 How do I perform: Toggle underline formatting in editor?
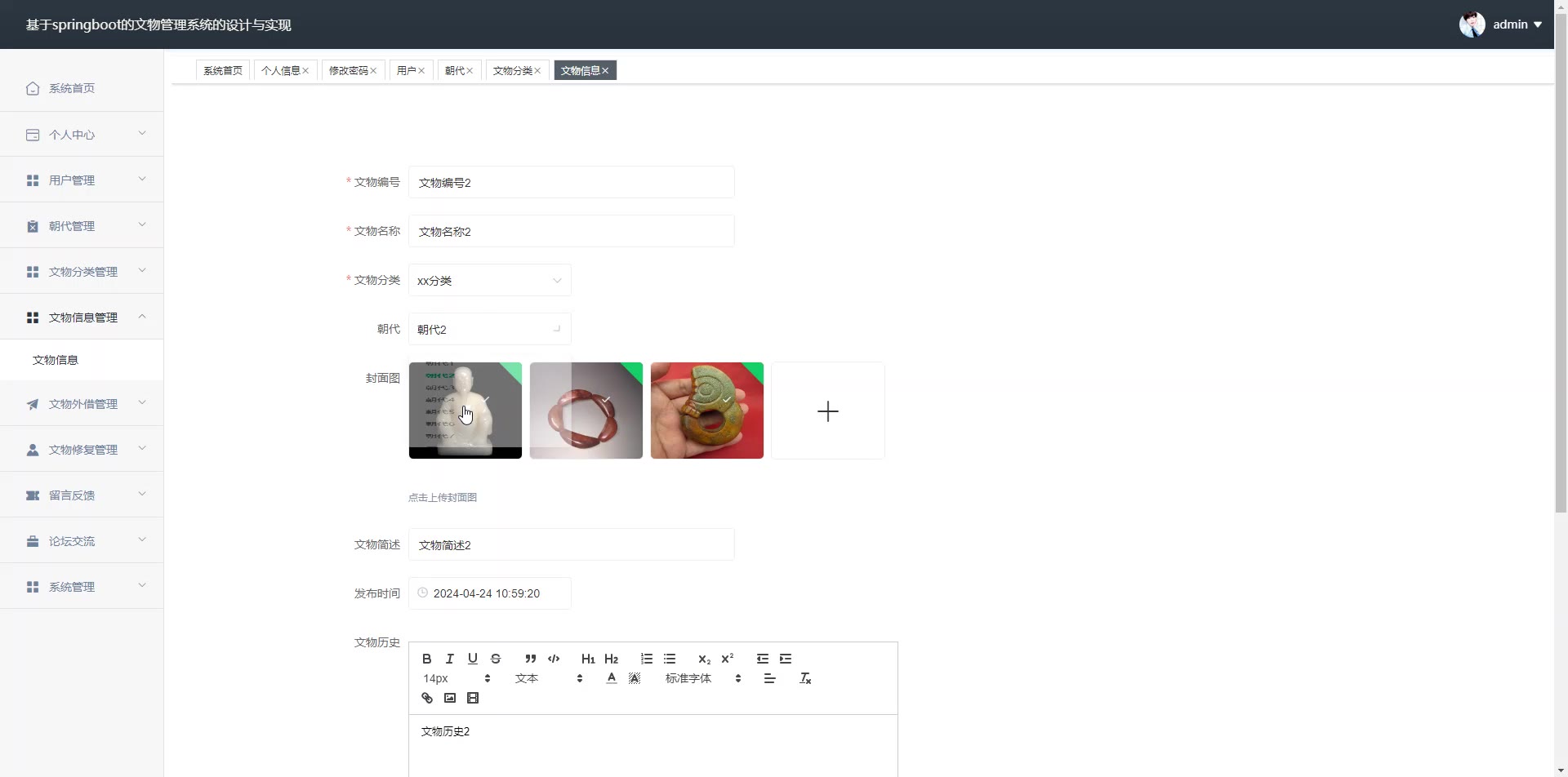tap(472, 659)
